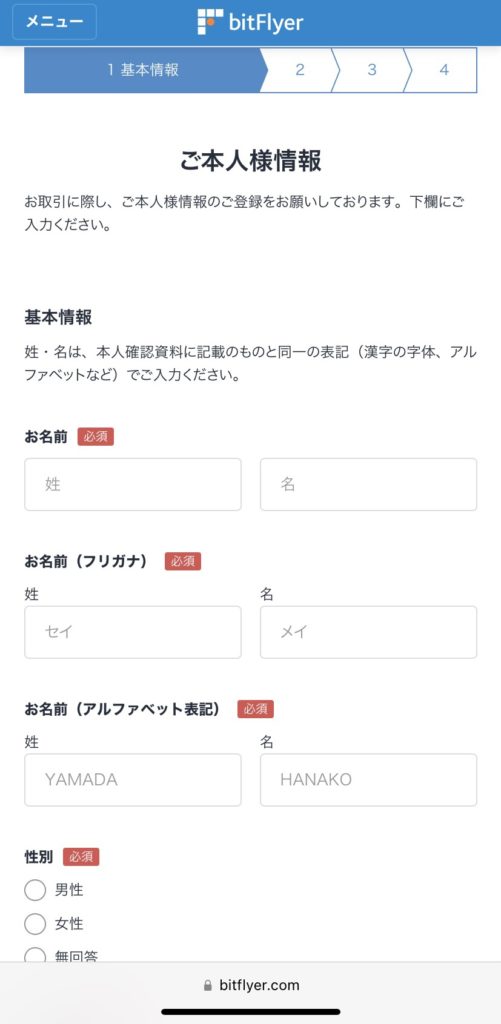Click the HANAKO alphabet given name field
The image size is (501, 1024).
click(x=368, y=780)
